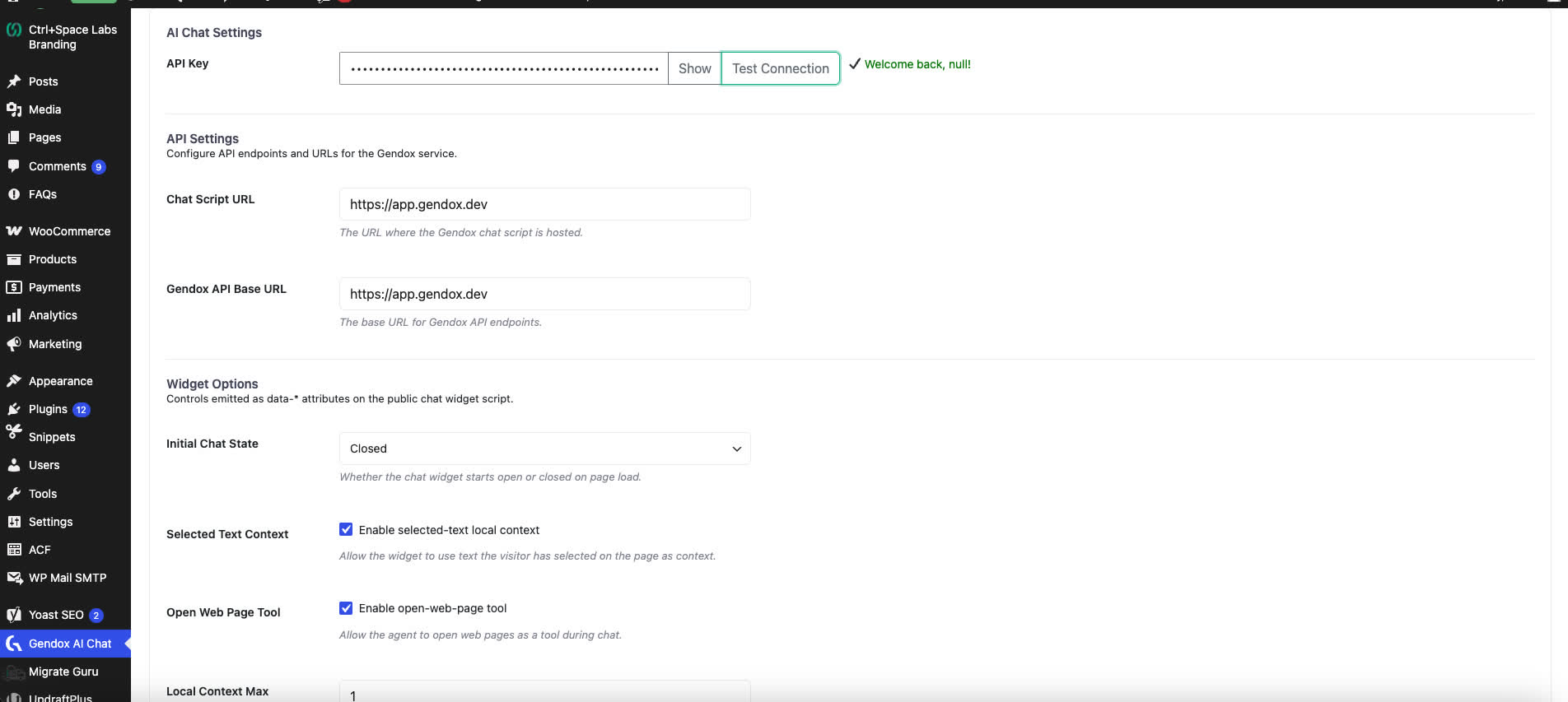
Task: Click the "Open Web Page Tool" row label
Action: click(223, 612)
